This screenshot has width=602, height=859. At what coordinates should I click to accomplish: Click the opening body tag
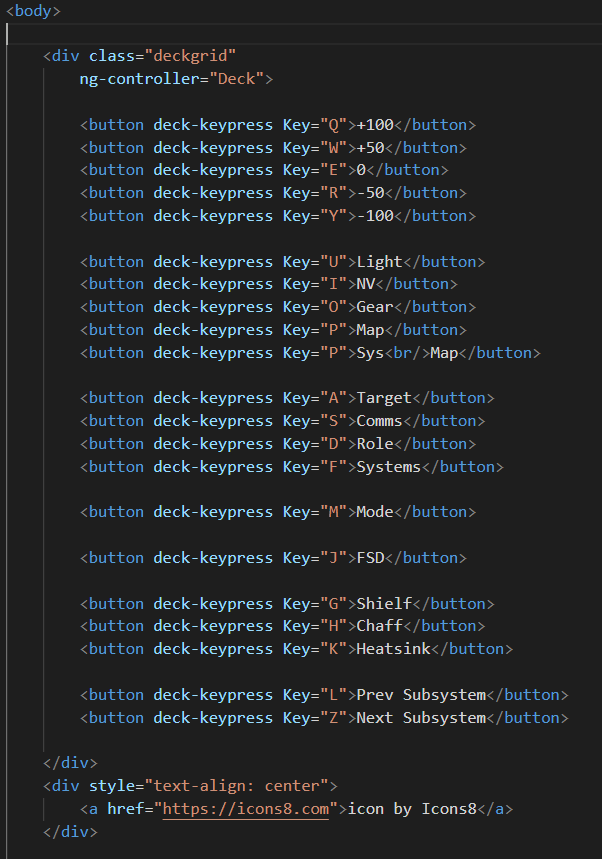coord(32,11)
